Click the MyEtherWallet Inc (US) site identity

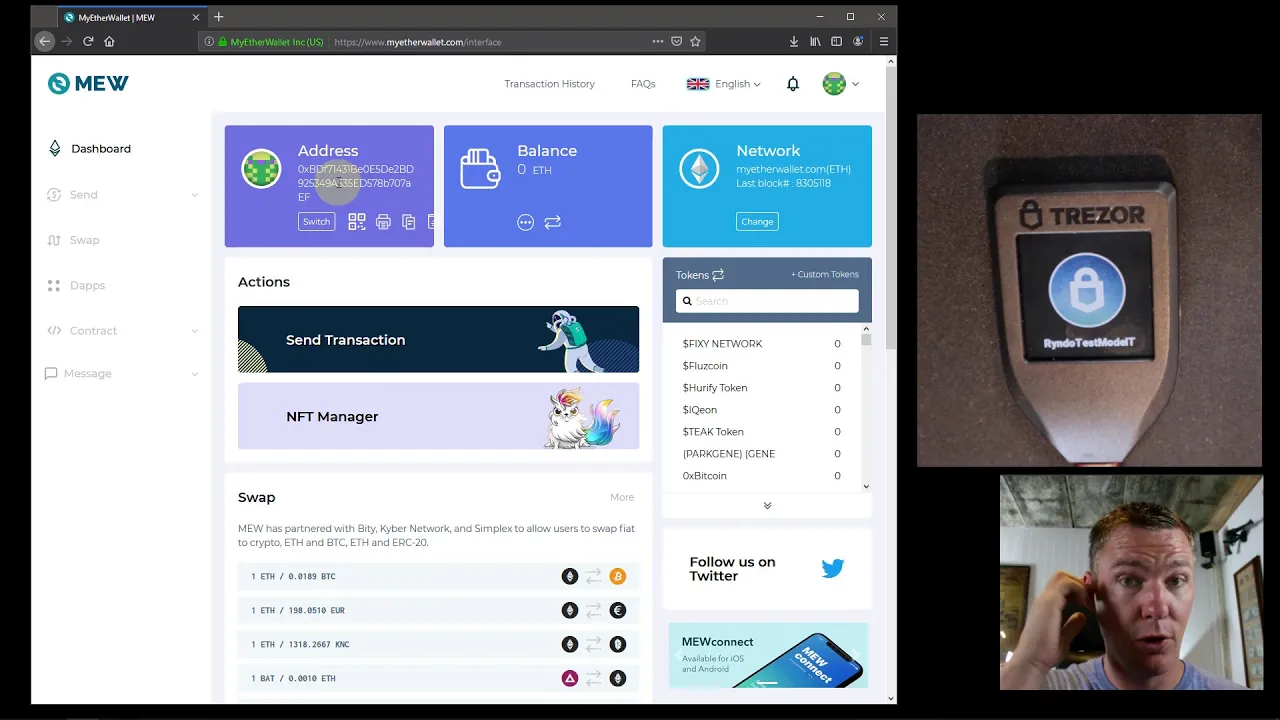(x=265, y=42)
